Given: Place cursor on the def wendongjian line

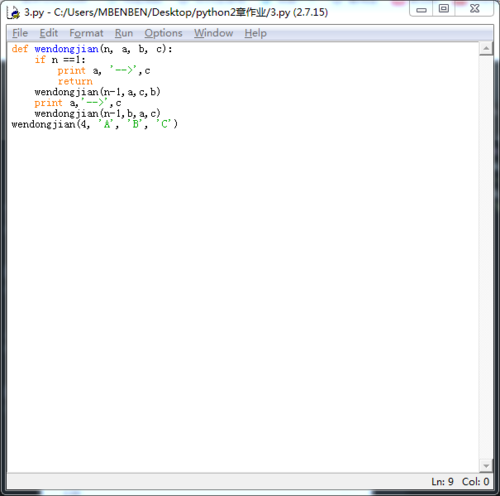Looking at the screenshot, I should [92, 49].
